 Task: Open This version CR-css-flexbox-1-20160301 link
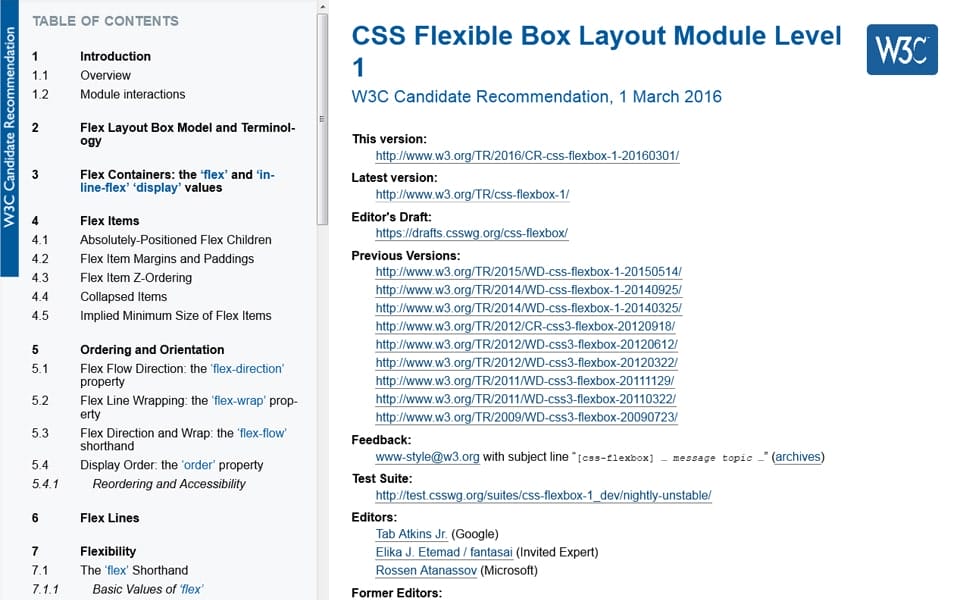click(527, 156)
